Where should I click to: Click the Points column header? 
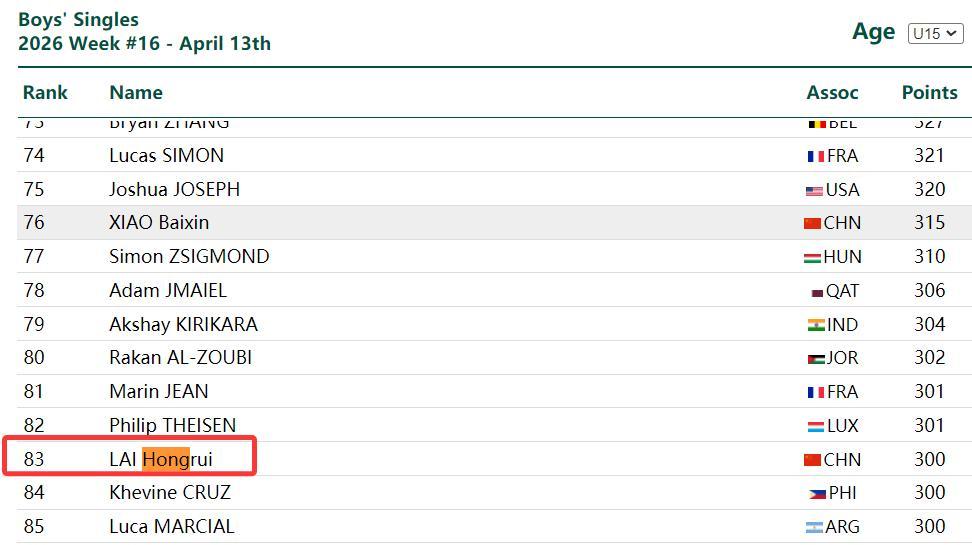point(929,93)
